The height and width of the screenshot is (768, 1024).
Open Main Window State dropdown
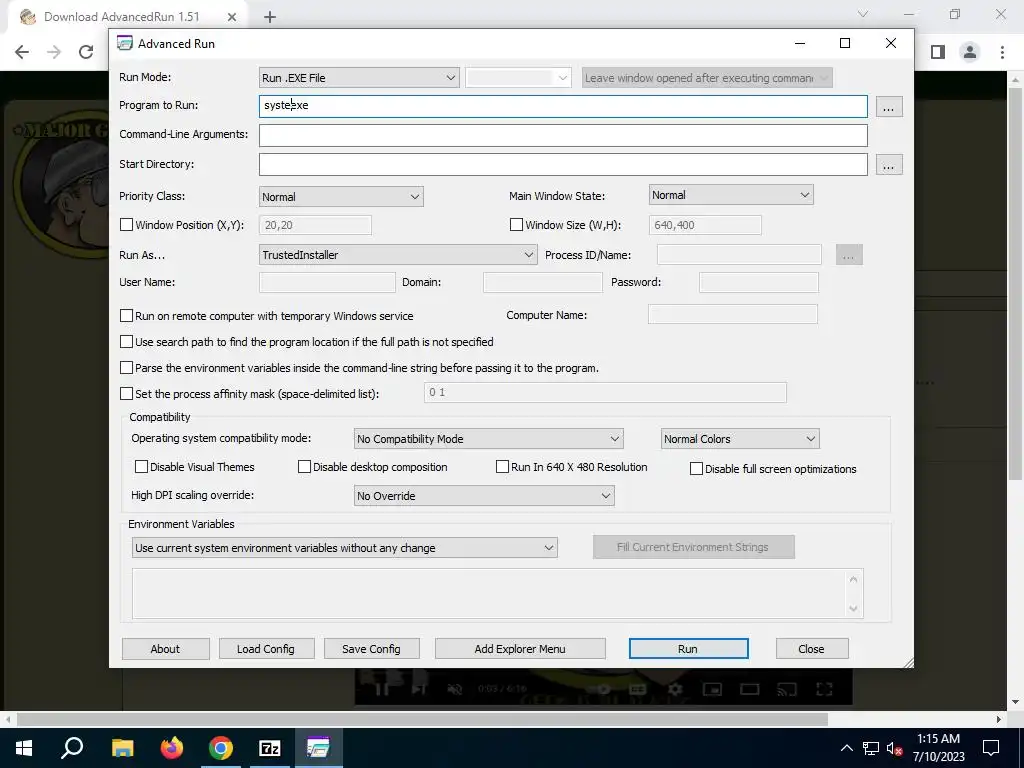click(x=731, y=195)
